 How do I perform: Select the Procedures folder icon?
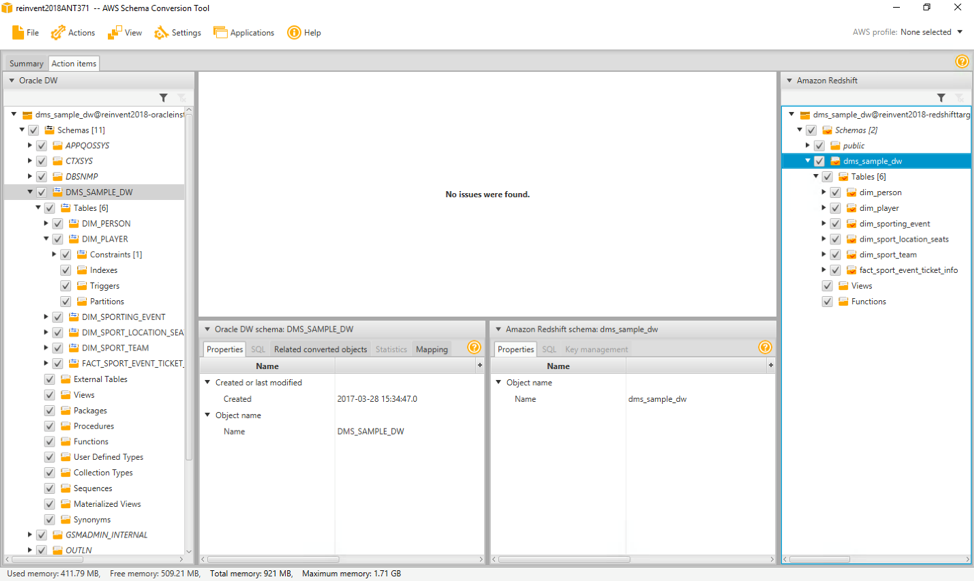point(66,426)
